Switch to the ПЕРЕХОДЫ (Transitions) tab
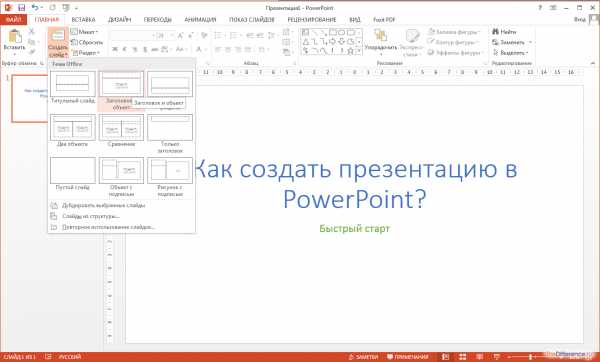 point(158,20)
